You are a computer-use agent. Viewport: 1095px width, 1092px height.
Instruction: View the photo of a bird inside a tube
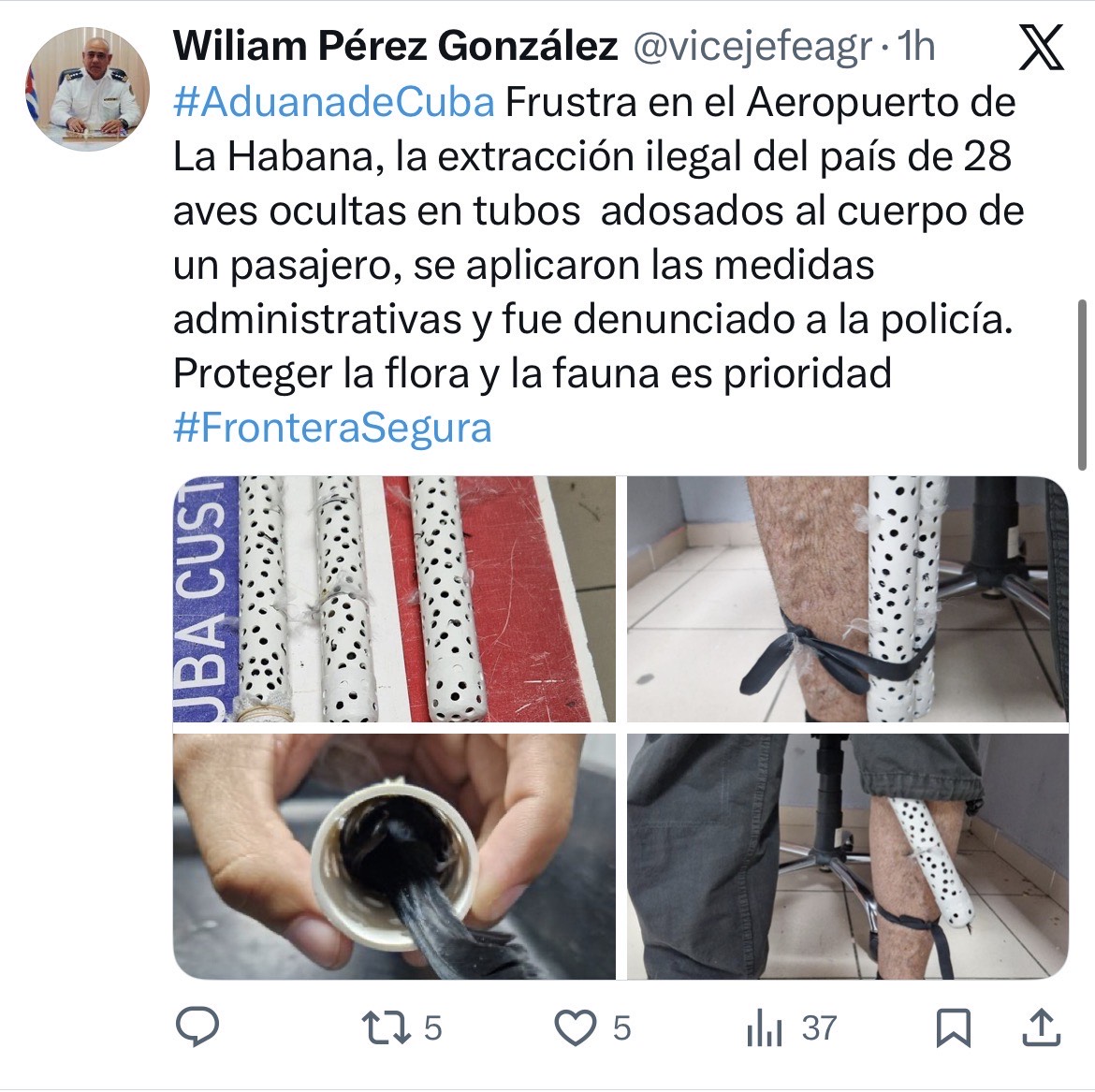coord(395,856)
